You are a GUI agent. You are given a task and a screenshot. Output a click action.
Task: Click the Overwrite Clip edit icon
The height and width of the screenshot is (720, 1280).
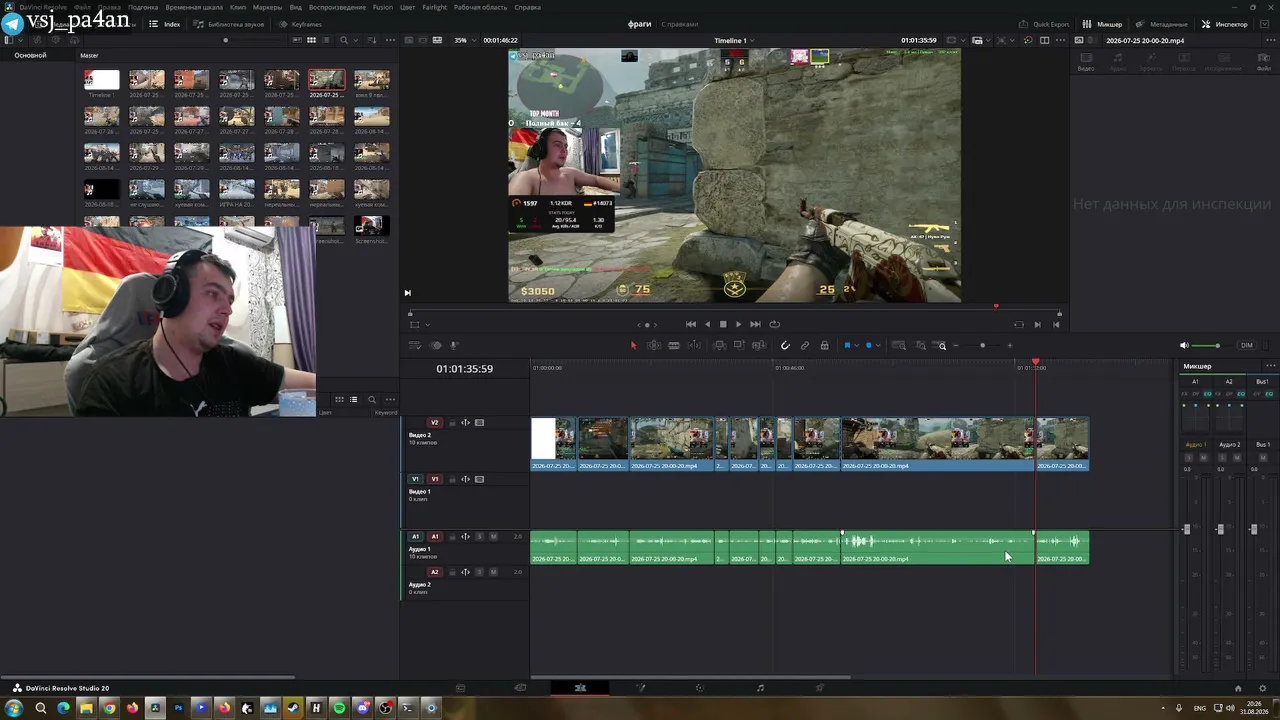739,345
